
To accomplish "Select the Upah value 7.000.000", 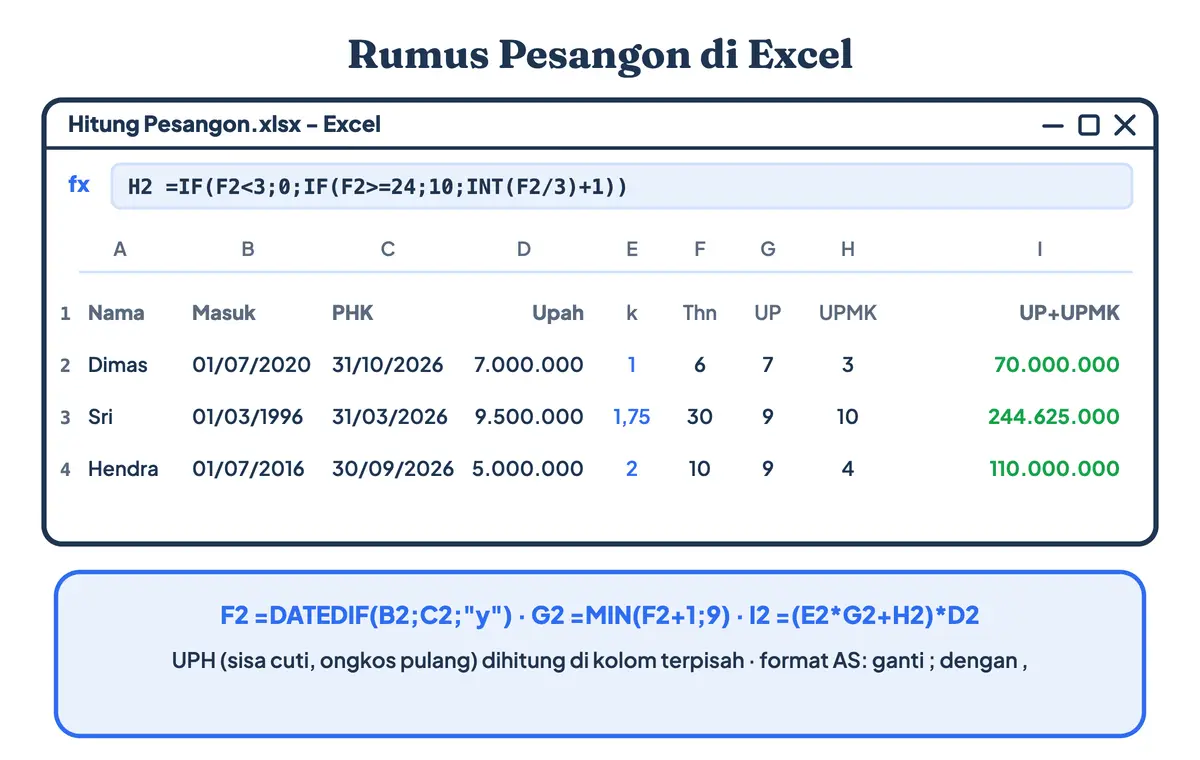I will point(529,365).
